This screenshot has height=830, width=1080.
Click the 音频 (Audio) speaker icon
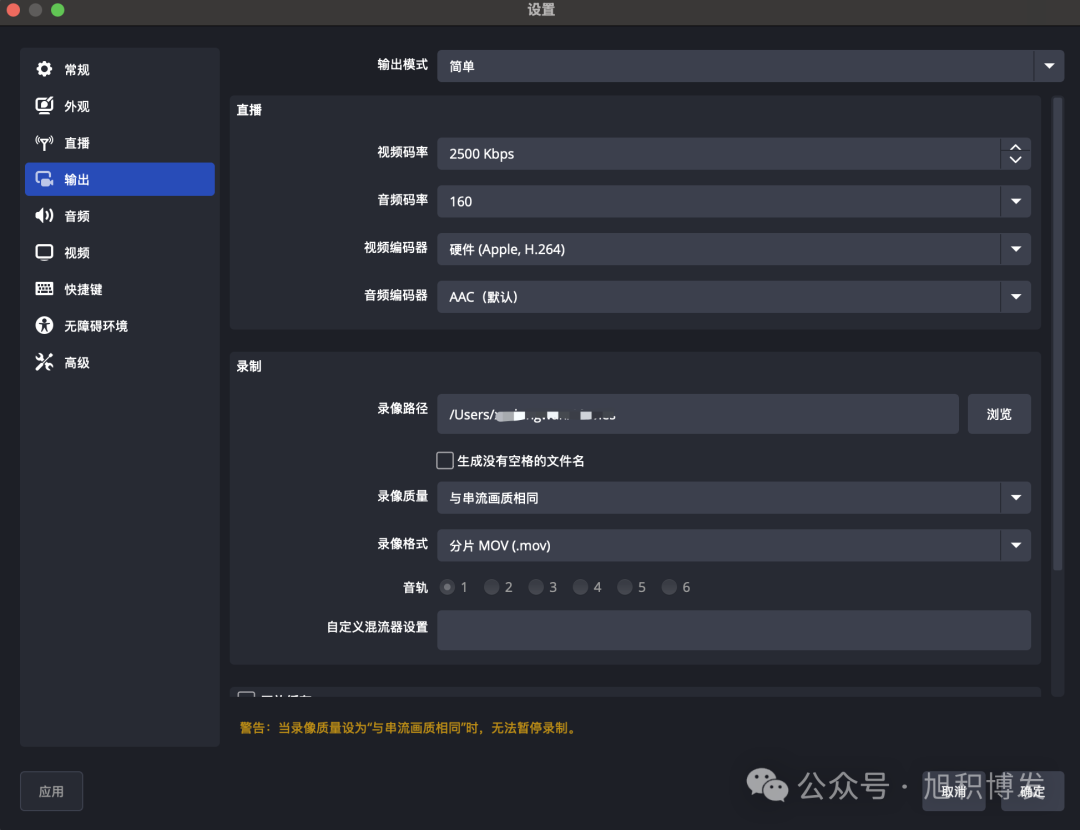pyautogui.click(x=44, y=215)
